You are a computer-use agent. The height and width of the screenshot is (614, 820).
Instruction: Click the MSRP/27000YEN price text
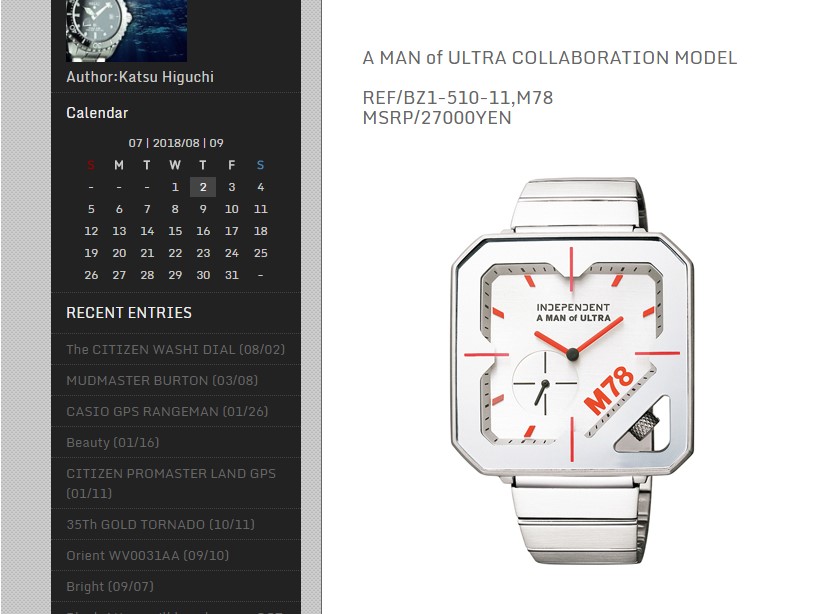coord(437,118)
